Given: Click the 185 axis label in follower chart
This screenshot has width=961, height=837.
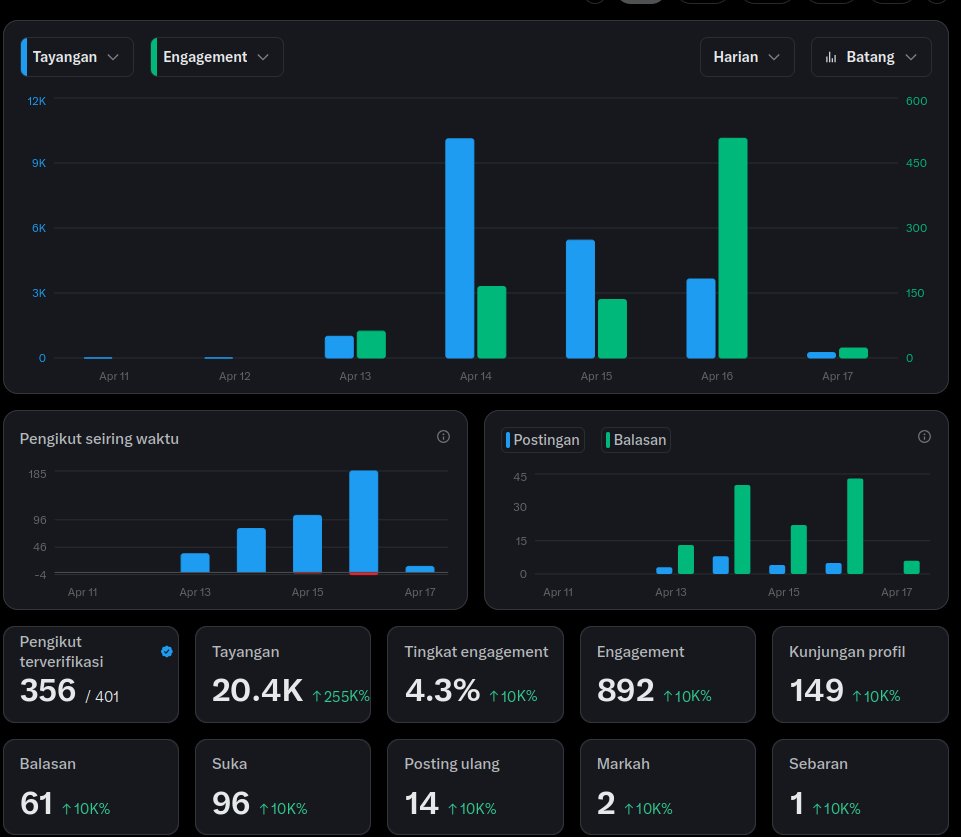Looking at the screenshot, I should click(37, 474).
